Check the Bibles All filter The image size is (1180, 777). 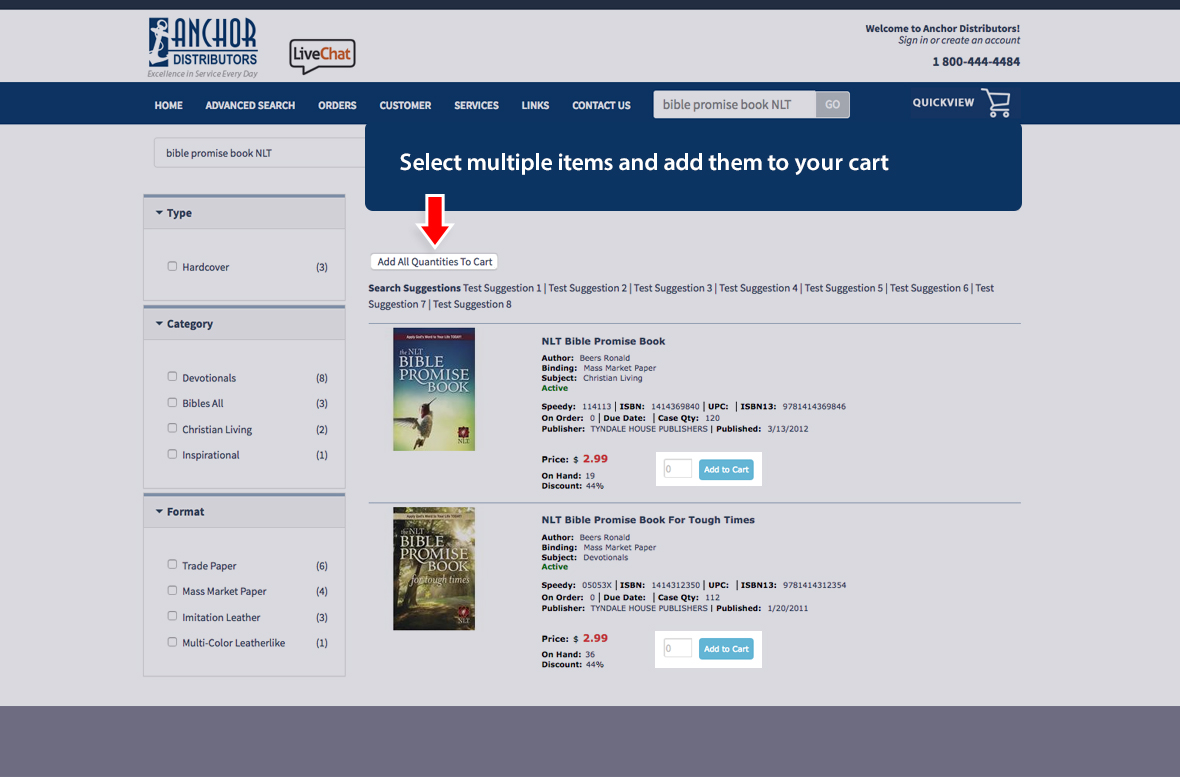(172, 402)
